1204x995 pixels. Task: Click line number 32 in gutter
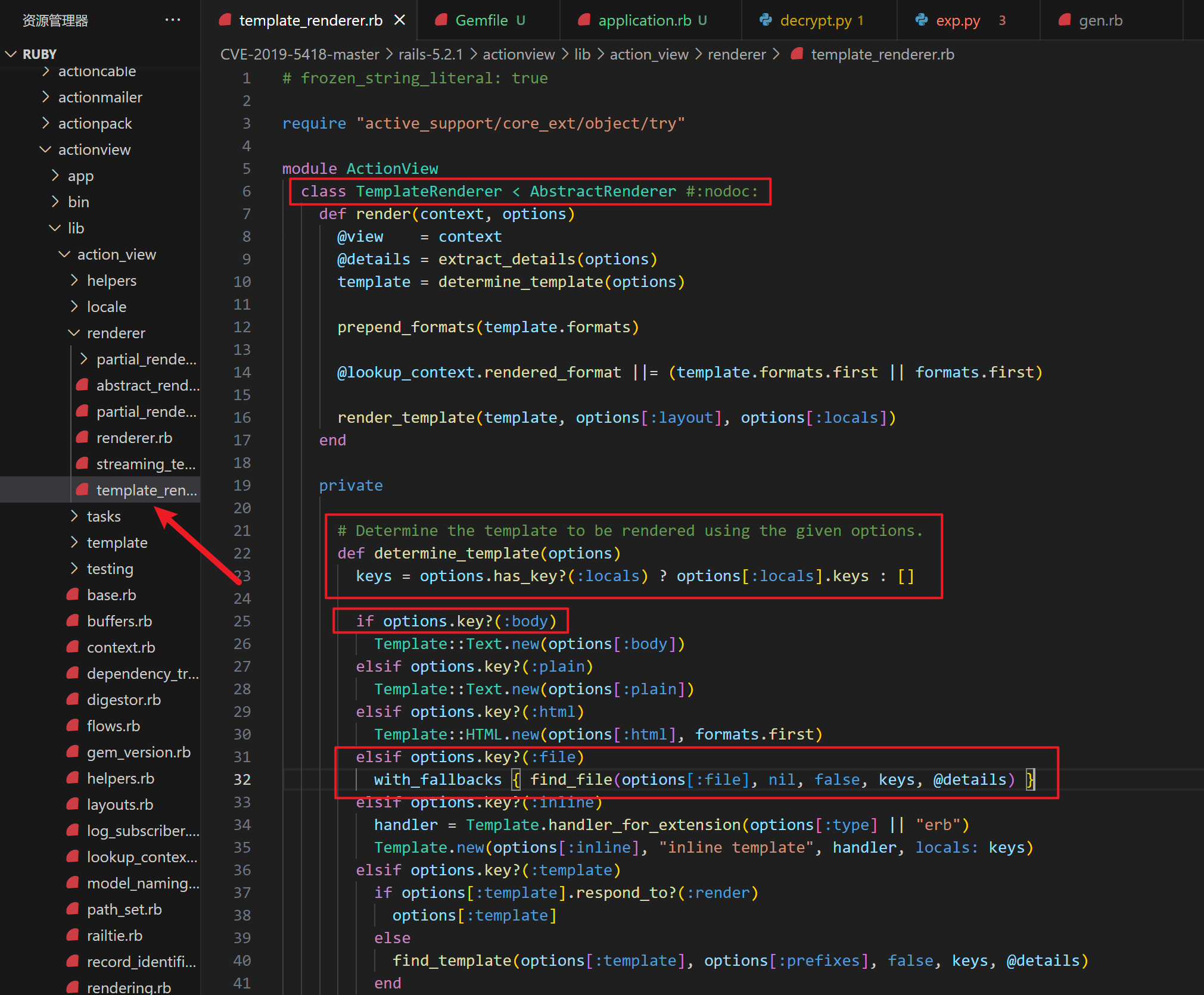[242, 779]
